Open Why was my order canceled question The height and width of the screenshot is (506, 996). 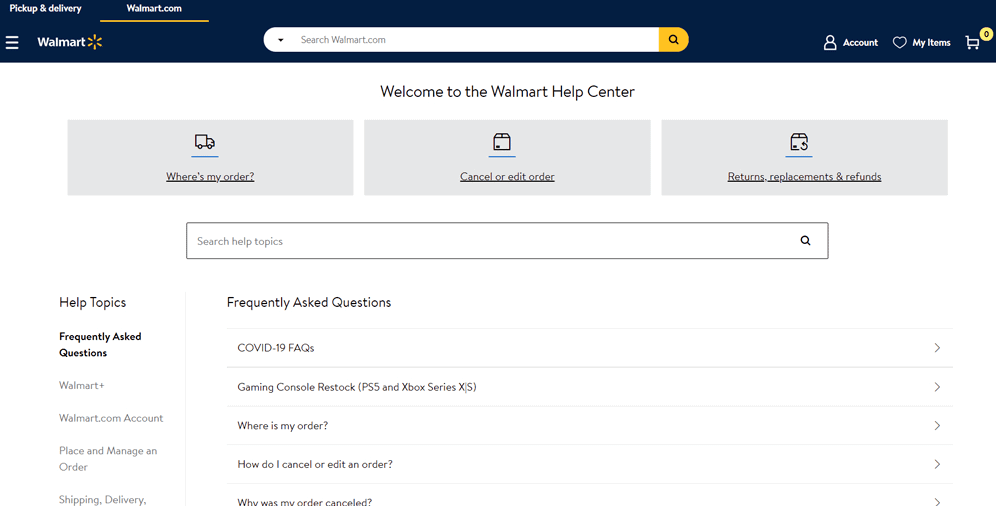coord(305,501)
